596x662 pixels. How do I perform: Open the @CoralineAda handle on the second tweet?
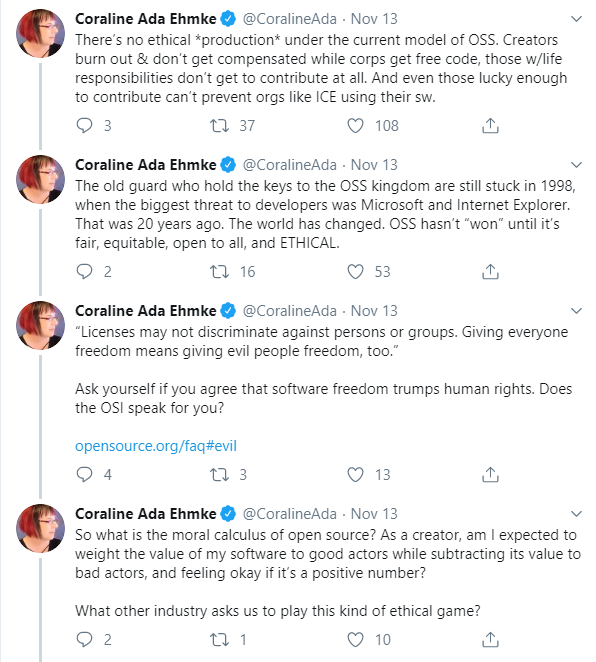[290, 165]
